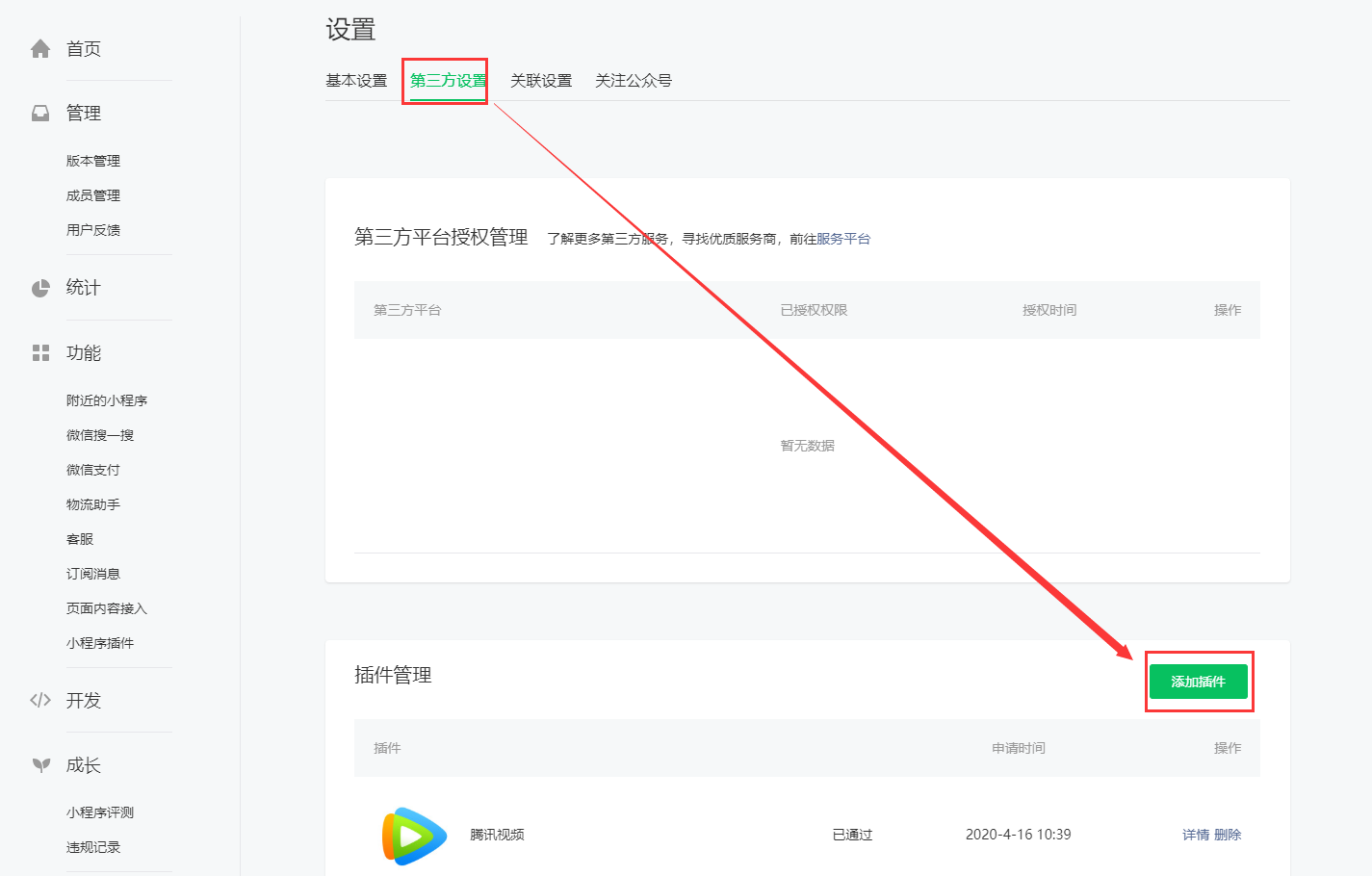1372x876 pixels.
Task: Click the development code brackets icon
Action: 40,701
